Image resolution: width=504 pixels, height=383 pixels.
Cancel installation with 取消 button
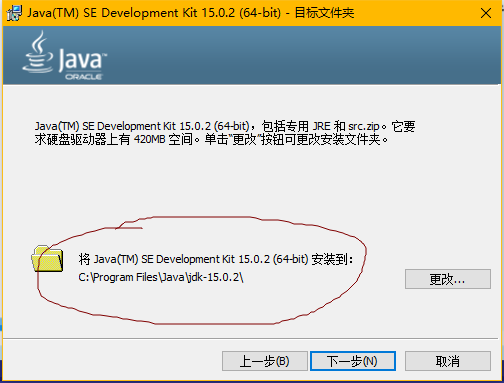[x=448, y=361]
